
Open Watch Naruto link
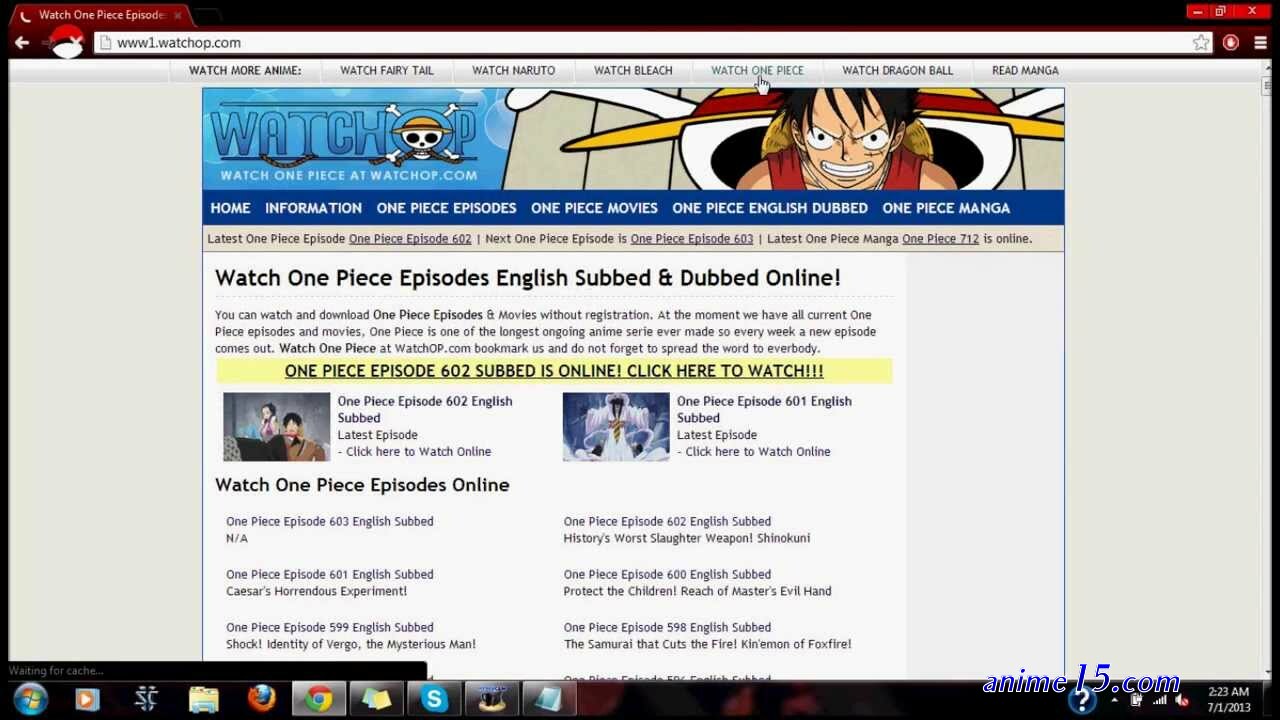click(x=513, y=70)
